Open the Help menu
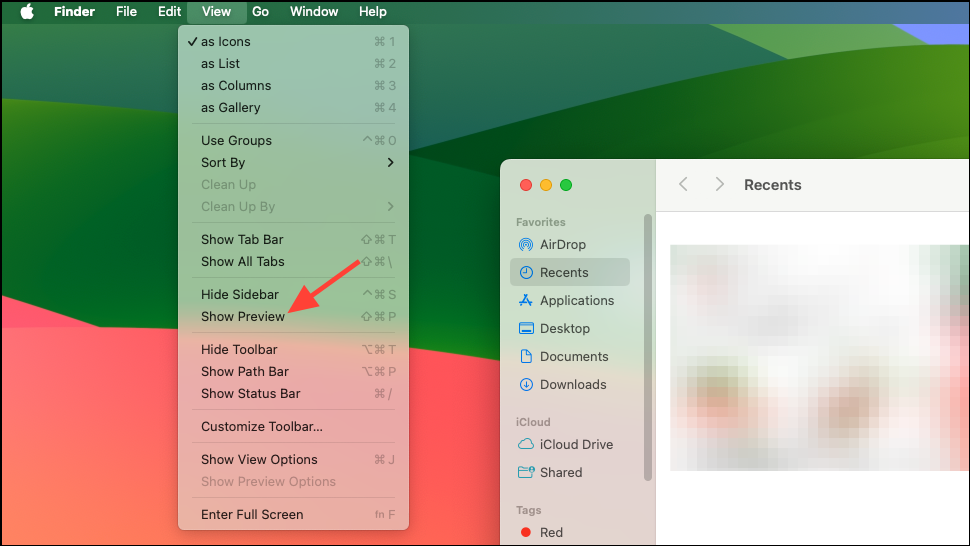This screenshot has height=546, width=970. coord(372,12)
